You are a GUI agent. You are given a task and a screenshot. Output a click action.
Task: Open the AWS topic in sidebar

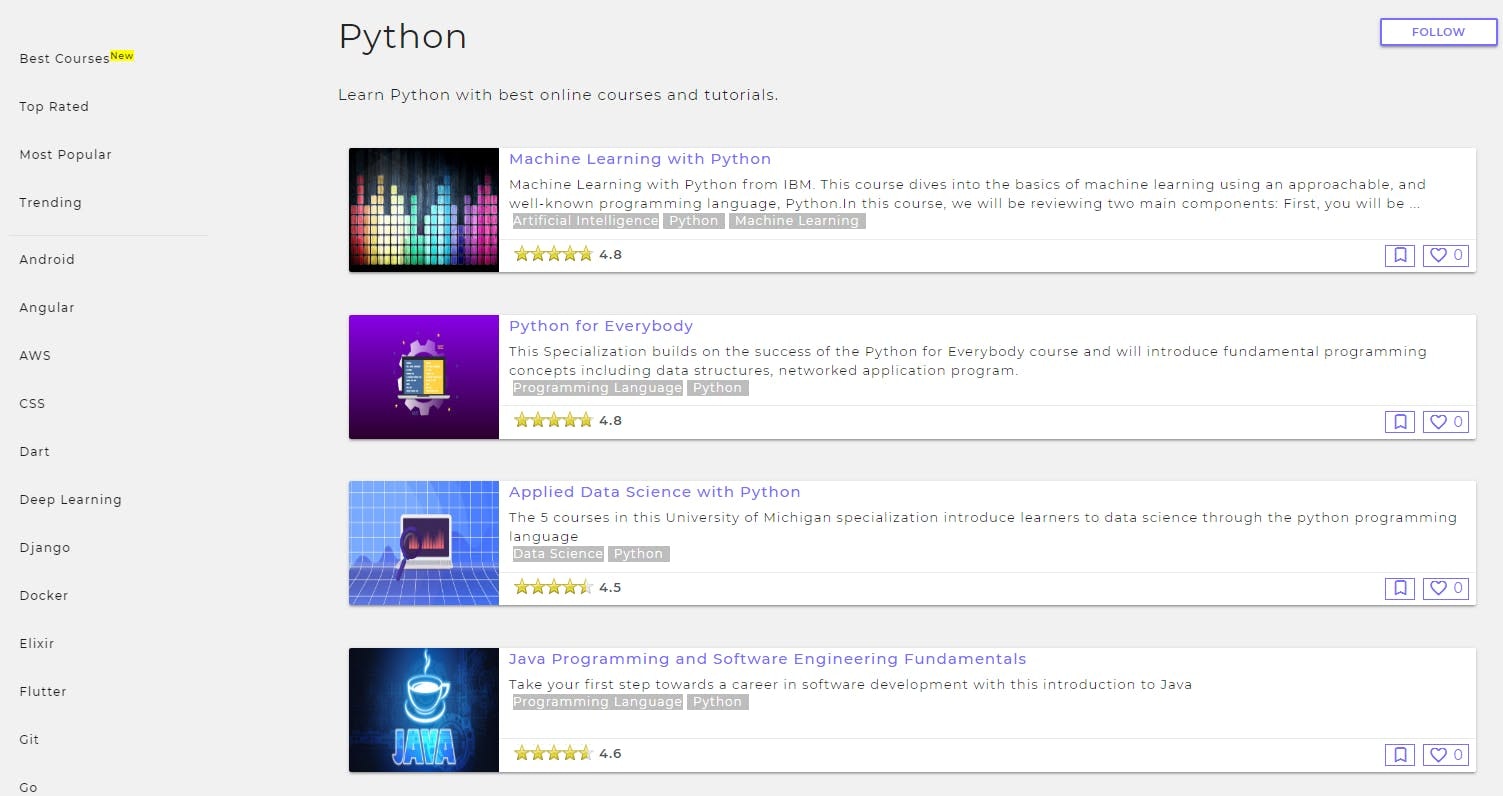[x=35, y=355]
